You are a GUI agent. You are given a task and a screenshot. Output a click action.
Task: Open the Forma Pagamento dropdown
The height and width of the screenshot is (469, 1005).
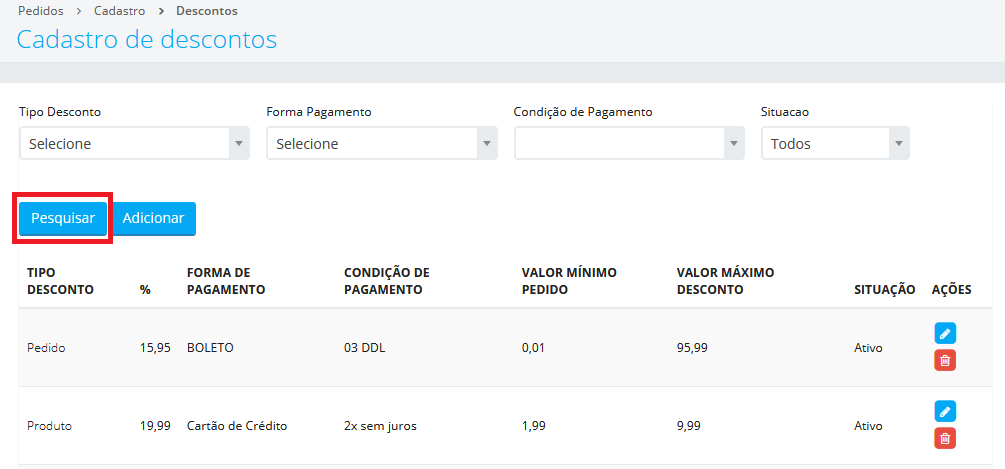pos(382,144)
